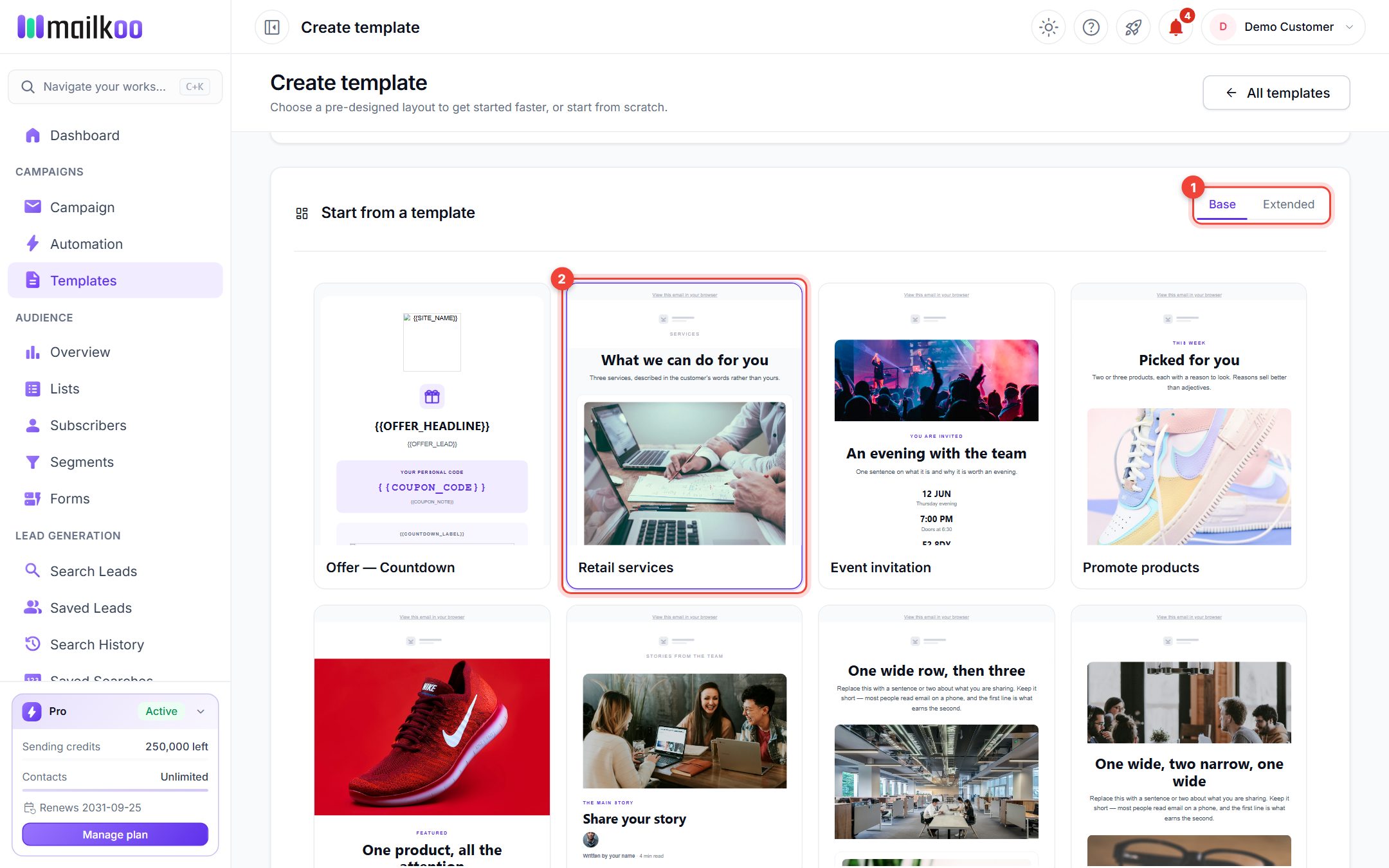Open notifications bell icon
Viewport: 1389px width, 868px height.
pyautogui.click(x=1176, y=27)
